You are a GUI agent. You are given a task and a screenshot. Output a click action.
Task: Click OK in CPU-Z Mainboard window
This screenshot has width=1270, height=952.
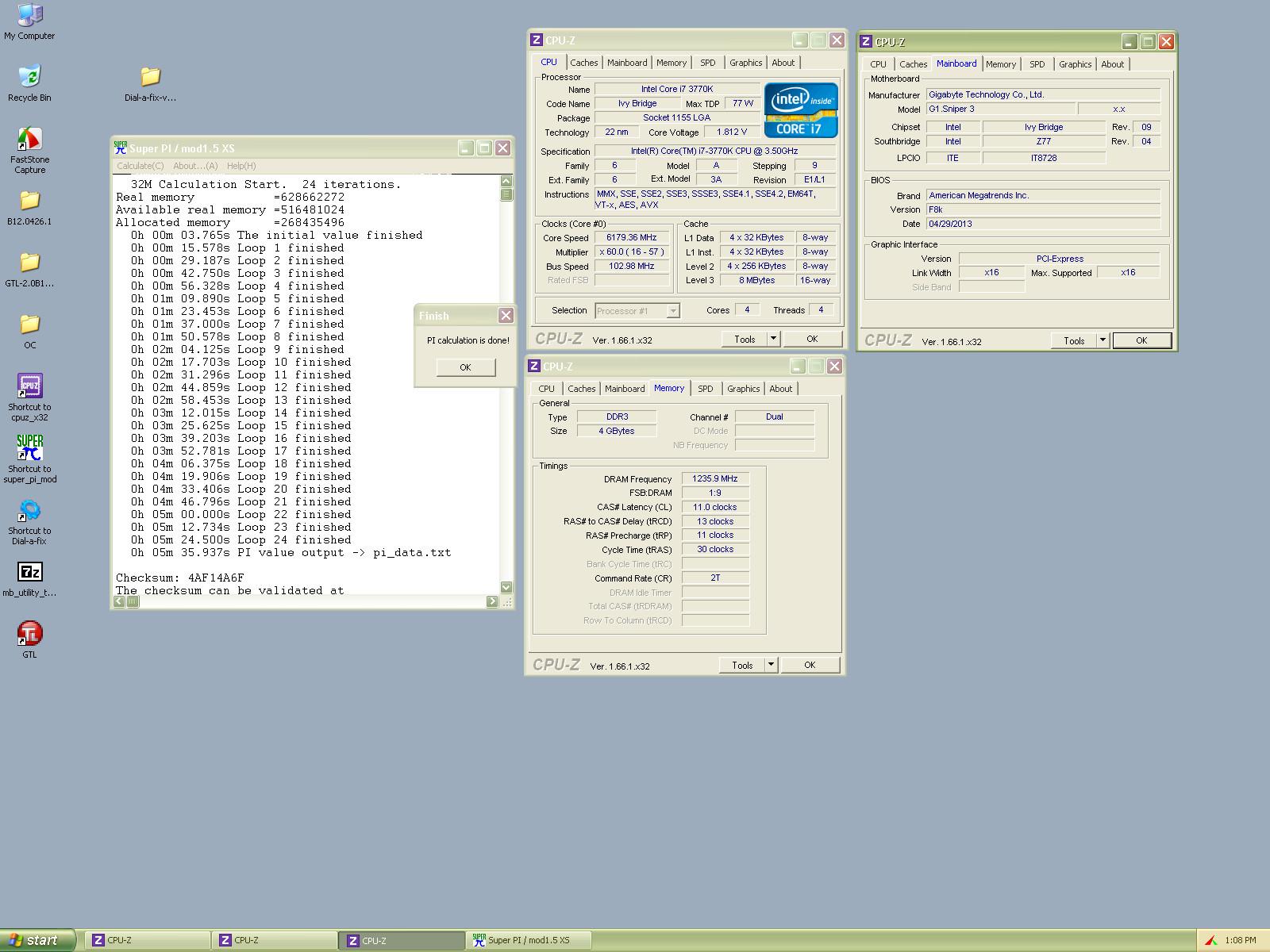(1141, 340)
